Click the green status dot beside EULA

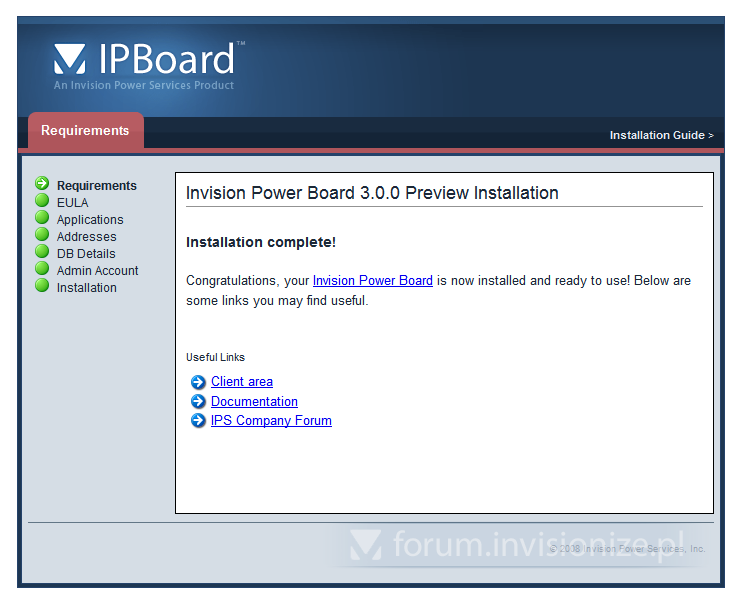42,201
